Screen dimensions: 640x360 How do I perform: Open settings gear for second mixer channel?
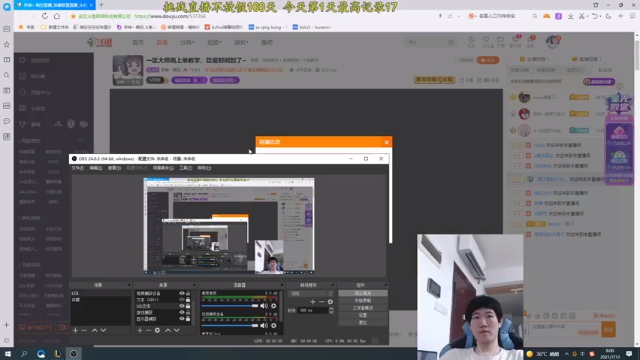click(x=273, y=325)
